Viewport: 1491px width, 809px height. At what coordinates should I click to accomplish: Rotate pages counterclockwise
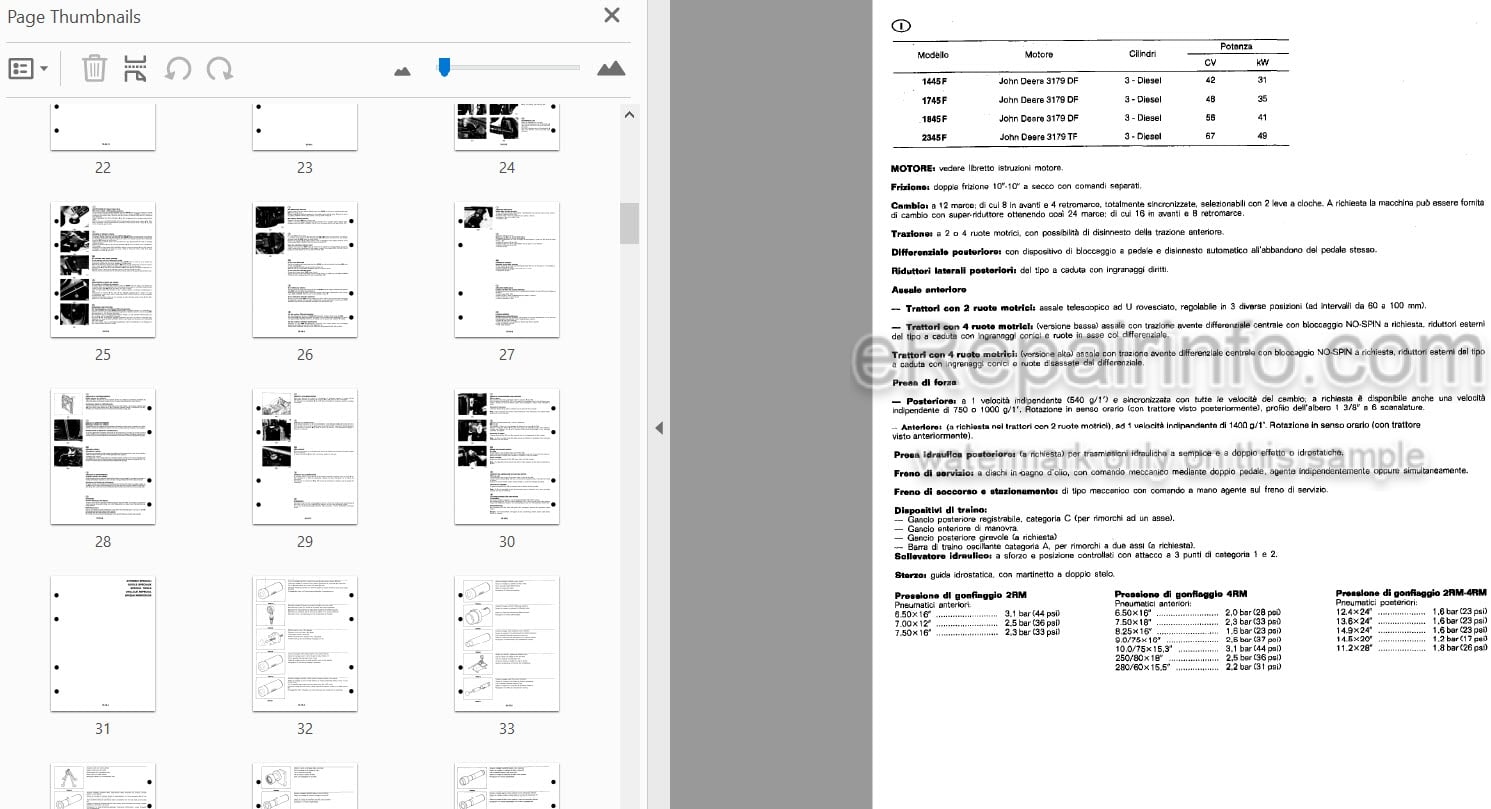(x=178, y=69)
